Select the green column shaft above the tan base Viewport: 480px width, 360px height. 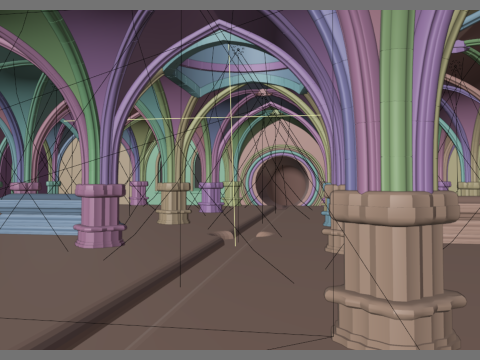(397, 100)
